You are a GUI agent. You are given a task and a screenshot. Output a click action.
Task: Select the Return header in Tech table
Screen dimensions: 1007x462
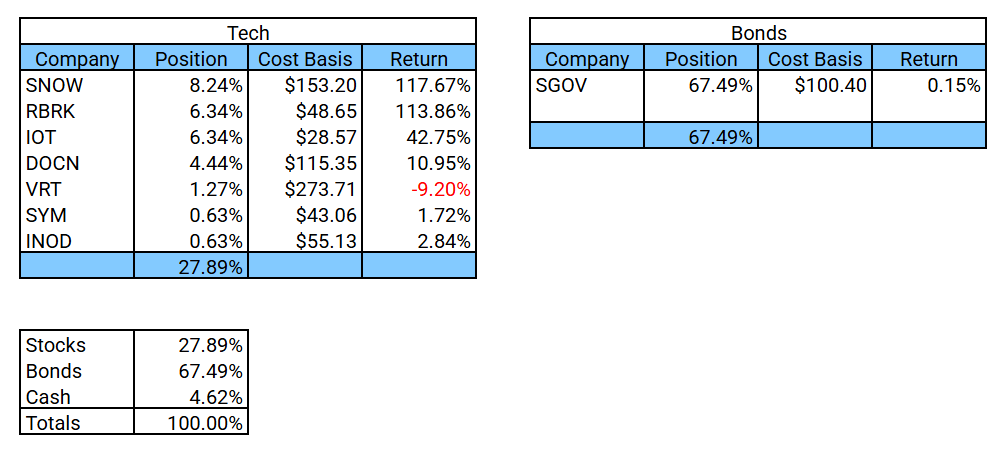coord(419,58)
